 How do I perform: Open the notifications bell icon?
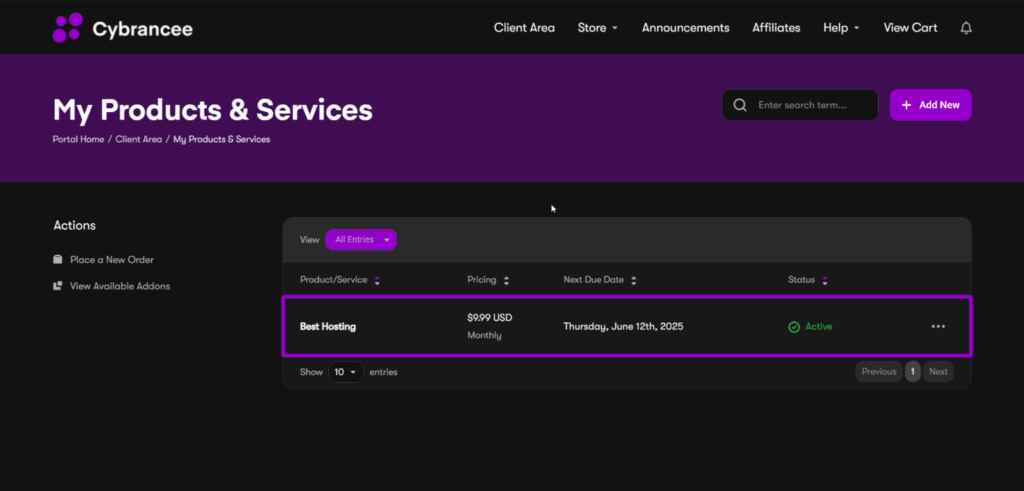coord(966,28)
